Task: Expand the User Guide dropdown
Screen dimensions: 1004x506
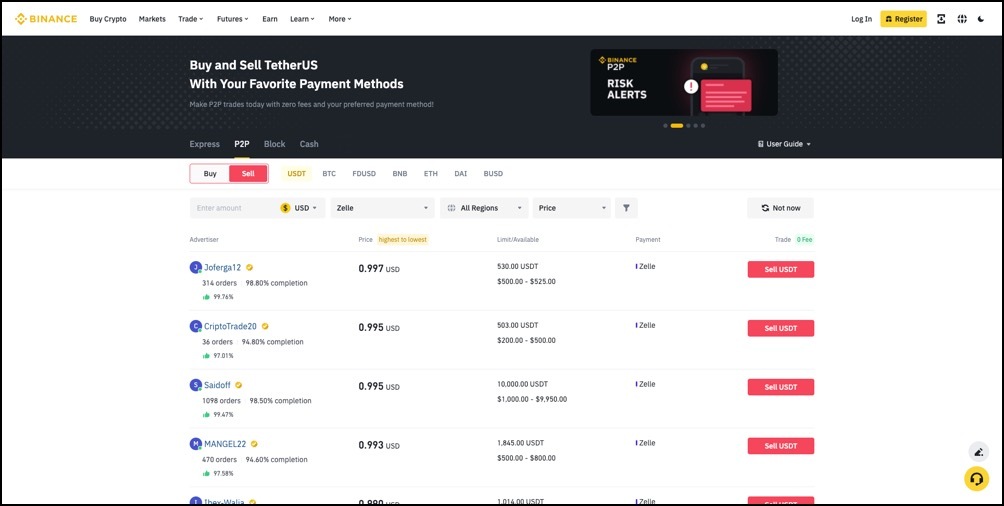Action: click(784, 144)
